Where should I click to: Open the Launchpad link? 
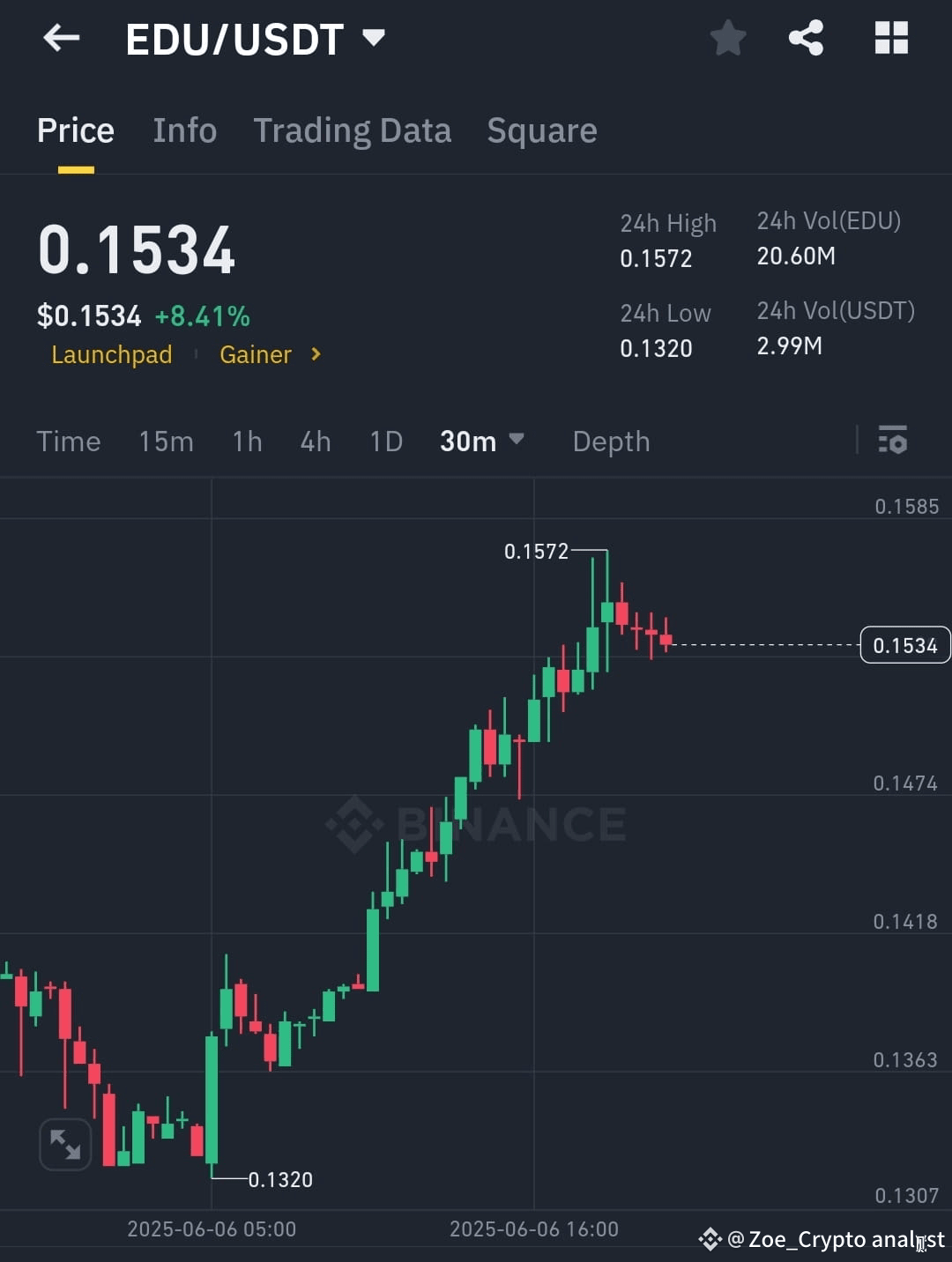click(111, 354)
